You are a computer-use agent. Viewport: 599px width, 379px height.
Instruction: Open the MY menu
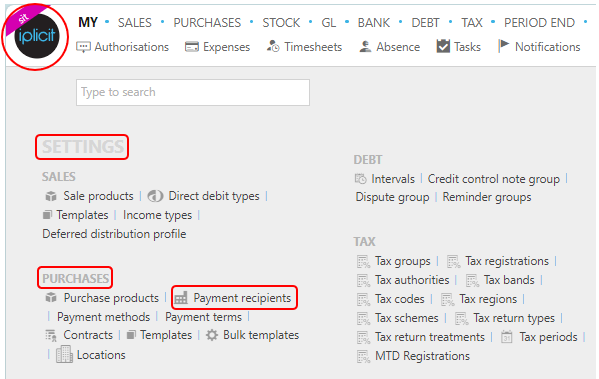point(88,23)
